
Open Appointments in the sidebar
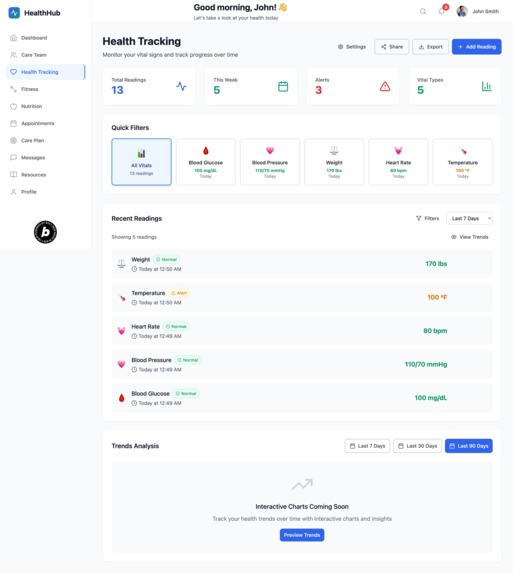click(x=45, y=124)
